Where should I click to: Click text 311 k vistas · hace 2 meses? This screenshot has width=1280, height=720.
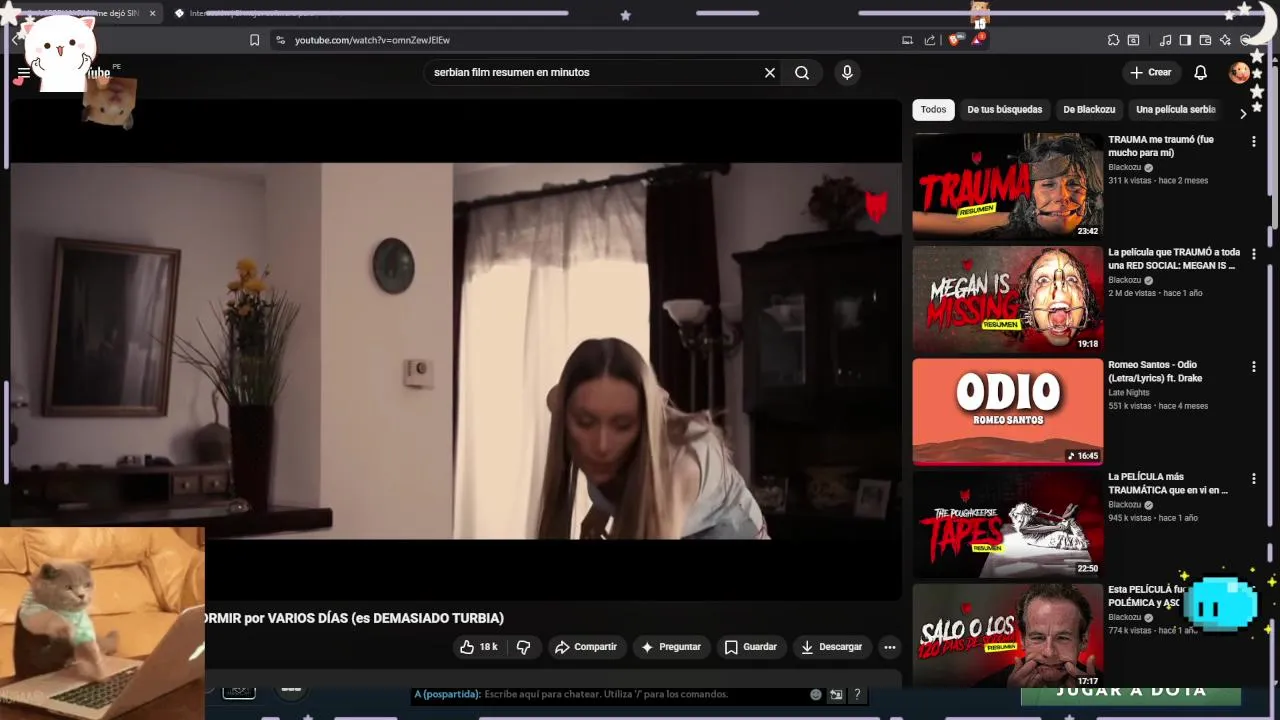(1158, 181)
